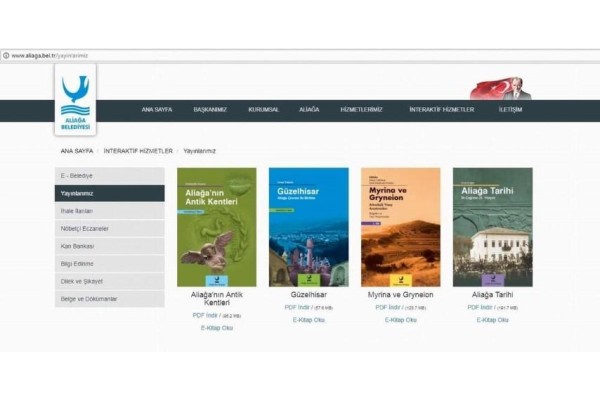Expand the KURUMSAL navigation menu
600x400 pixels.
[264, 109]
